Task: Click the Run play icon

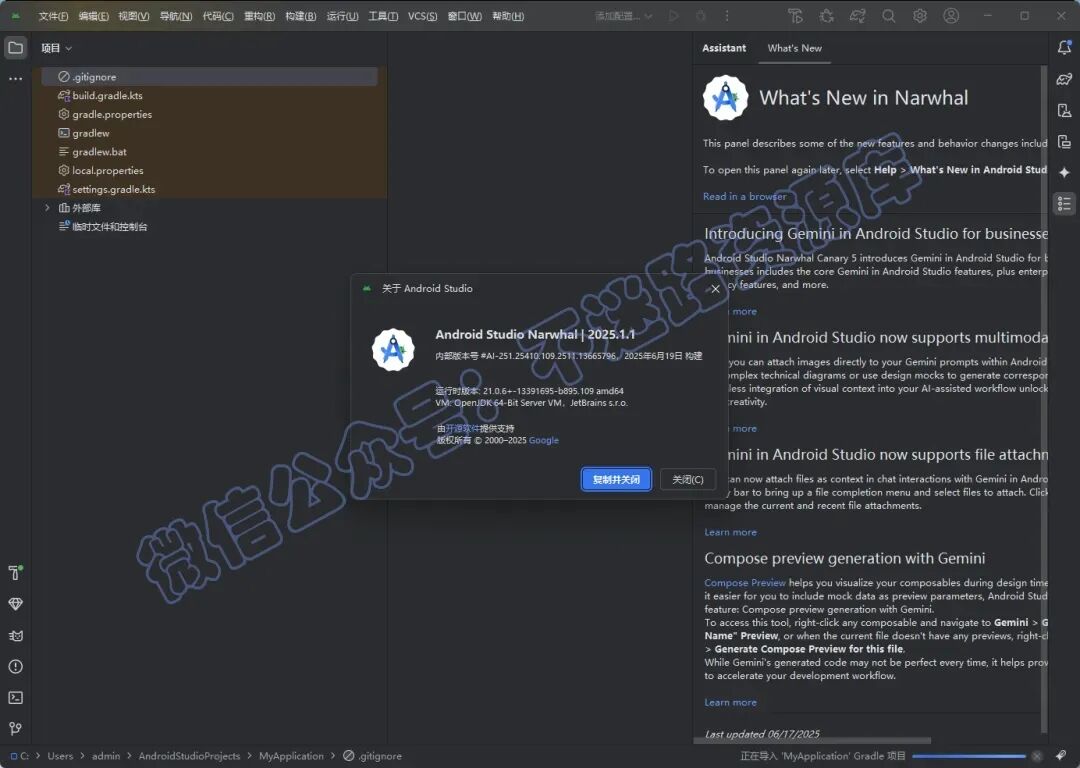Action: [x=674, y=16]
